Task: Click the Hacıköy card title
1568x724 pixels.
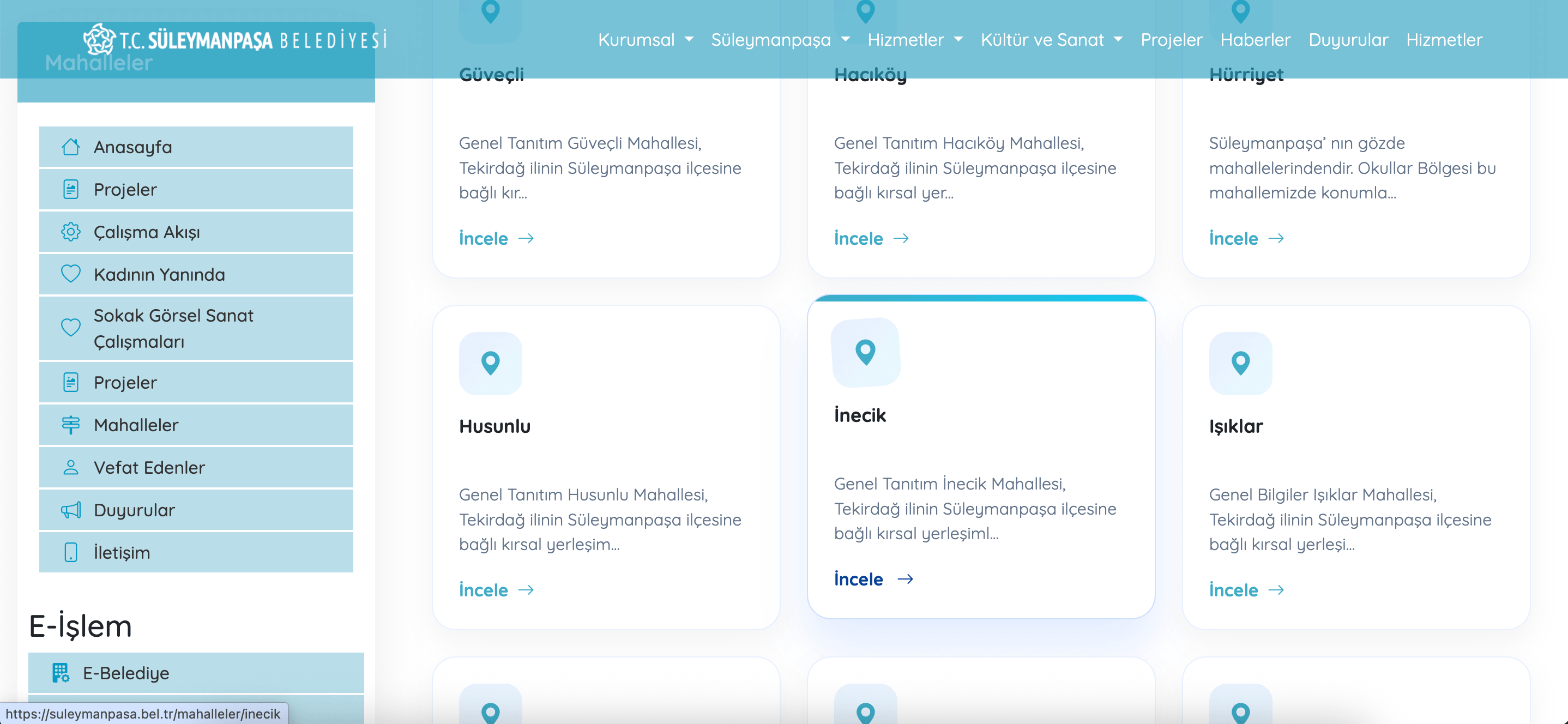Action: pyautogui.click(x=870, y=74)
